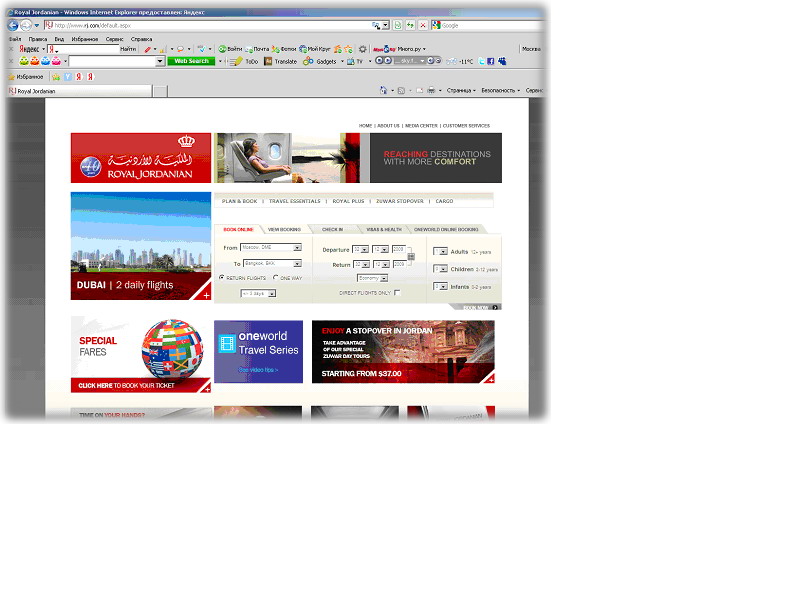800x600 pixels.
Task: Open Избранное favorites star button
Action: point(26,77)
